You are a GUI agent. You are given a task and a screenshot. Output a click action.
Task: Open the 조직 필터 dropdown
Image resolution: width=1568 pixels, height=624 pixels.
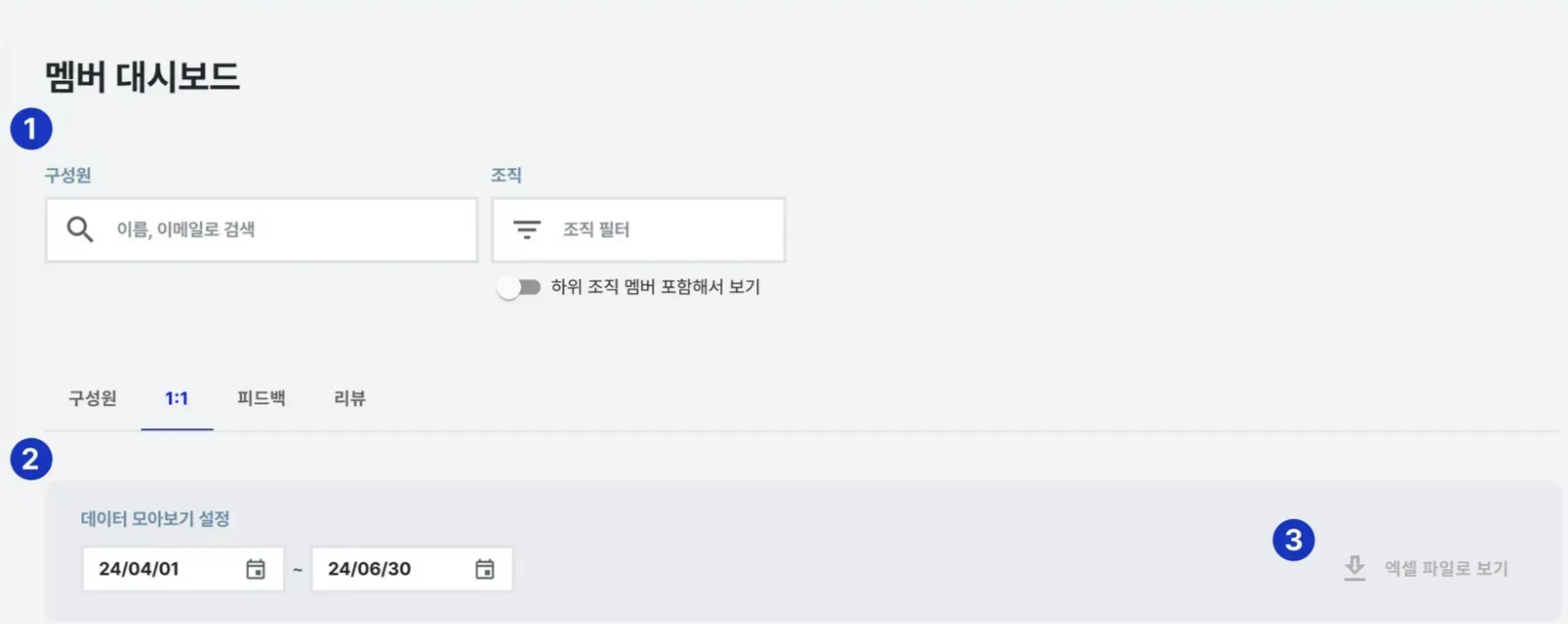(x=639, y=230)
